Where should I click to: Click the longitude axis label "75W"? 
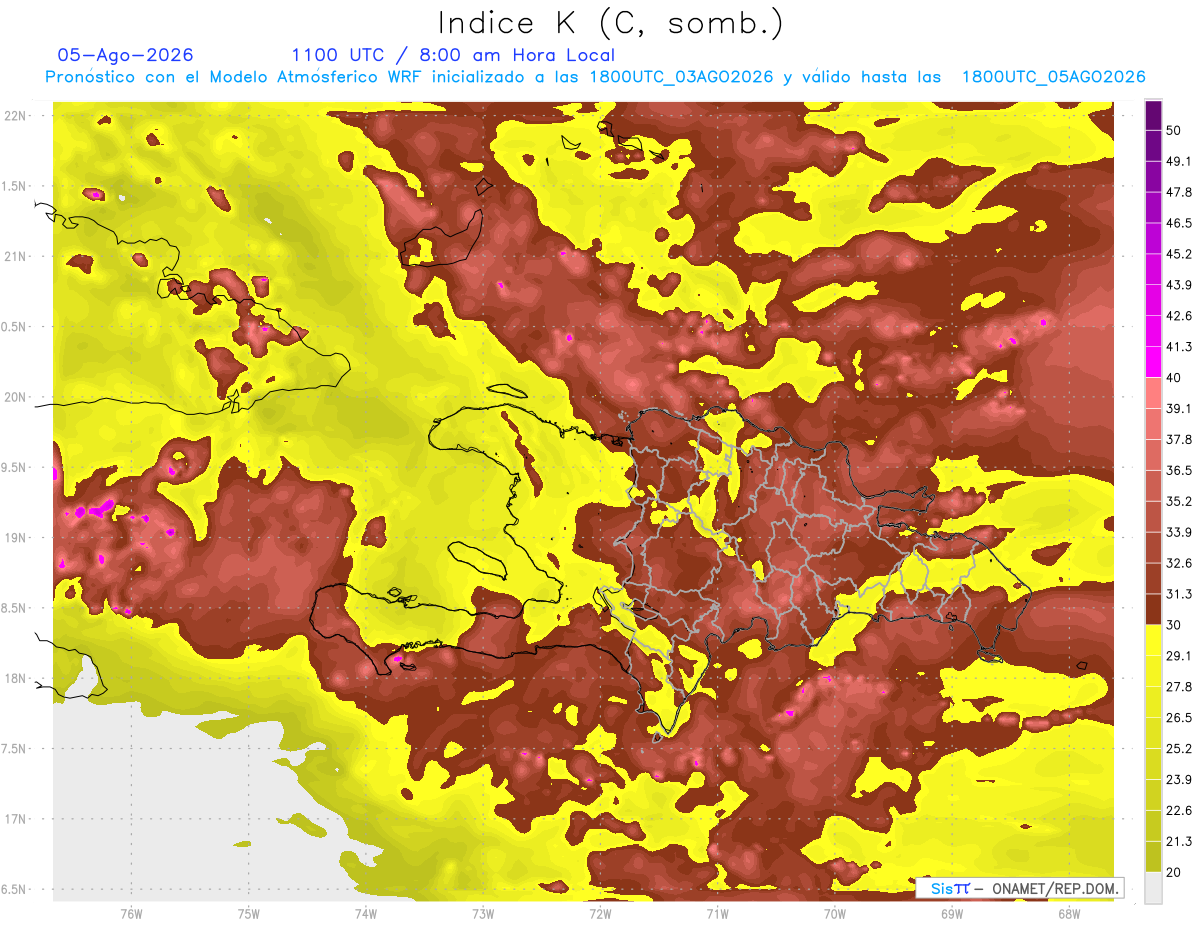tap(249, 913)
